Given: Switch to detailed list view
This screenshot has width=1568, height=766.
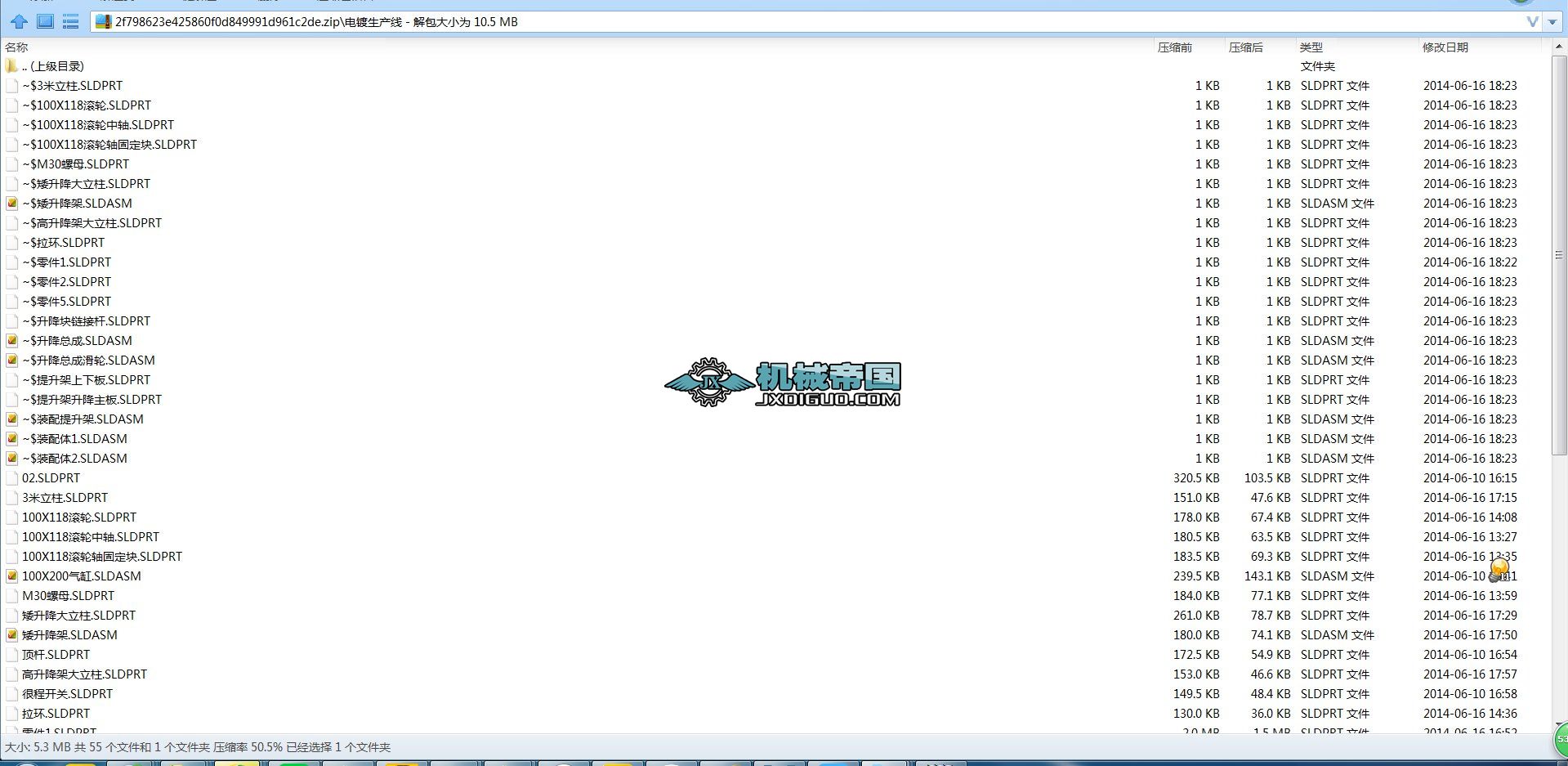Looking at the screenshot, I should 71,21.
